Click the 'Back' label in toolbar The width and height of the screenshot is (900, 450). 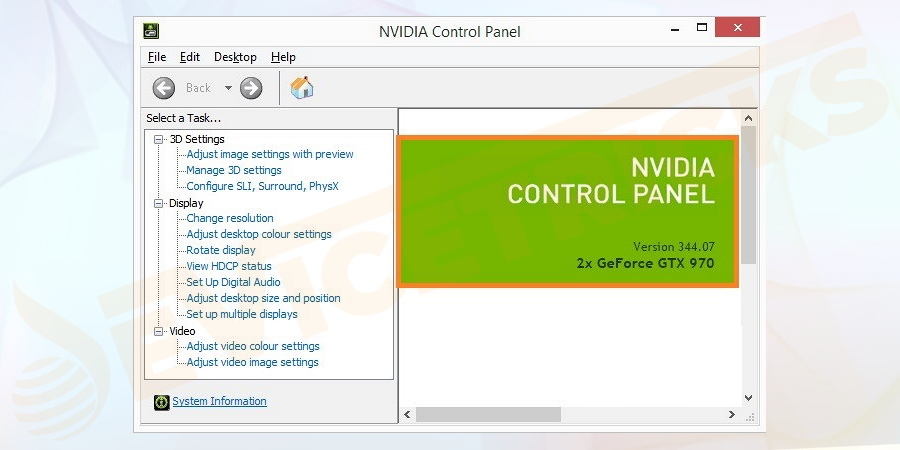(x=198, y=88)
